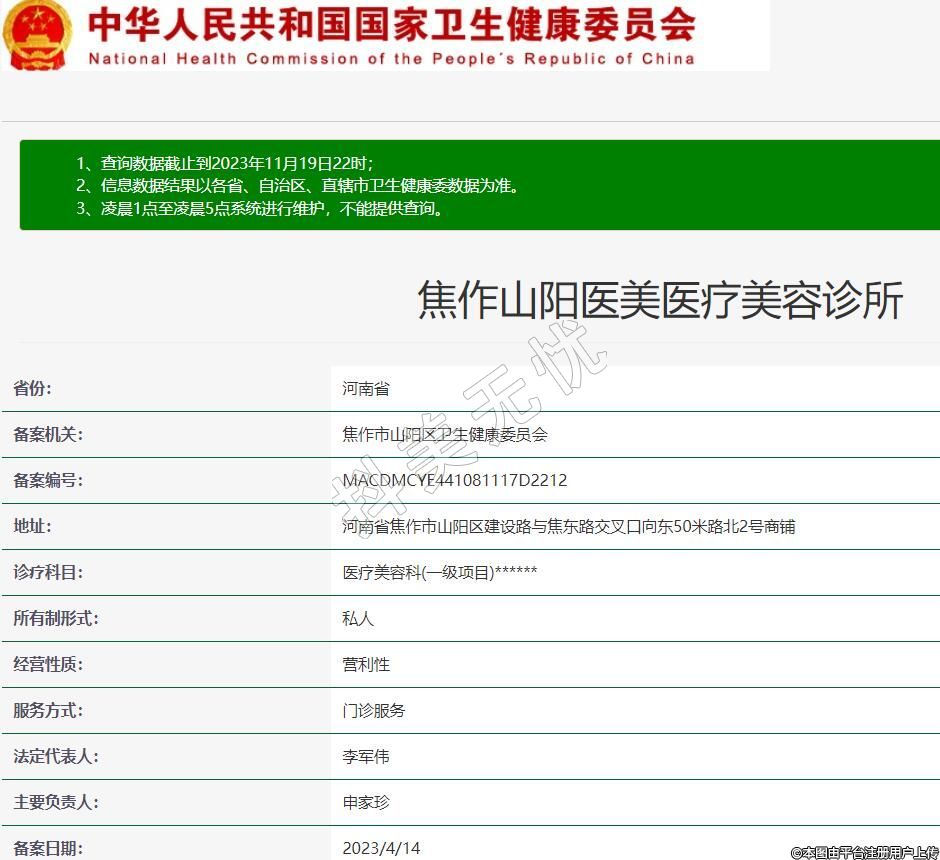The height and width of the screenshot is (860, 940).
Task: Click the 河南省 province value
Action: (366, 388)
